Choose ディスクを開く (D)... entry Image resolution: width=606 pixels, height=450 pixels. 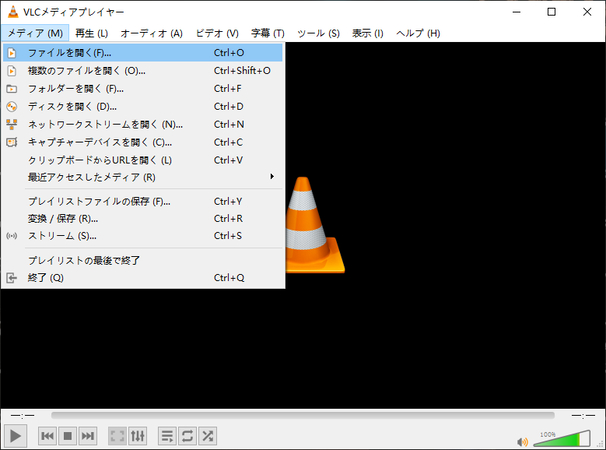[x=143, y=106]
